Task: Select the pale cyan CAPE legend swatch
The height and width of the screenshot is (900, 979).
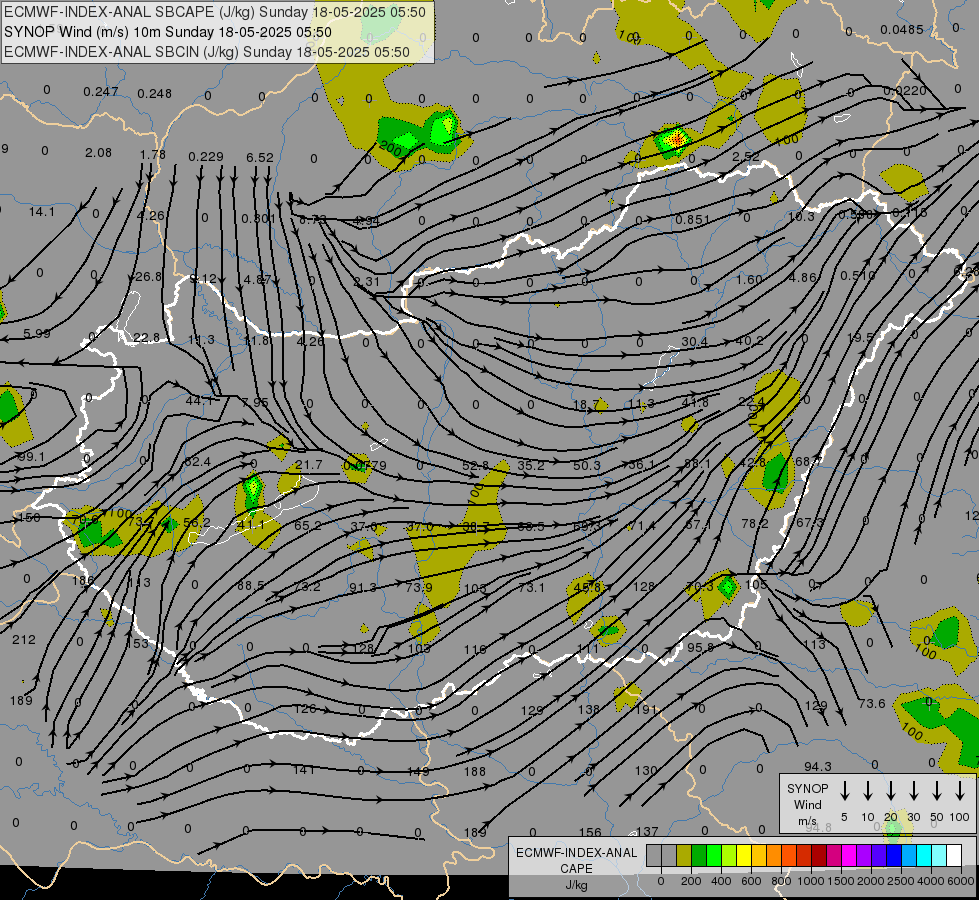Action: pyautogui.click(x=938, y=856)
